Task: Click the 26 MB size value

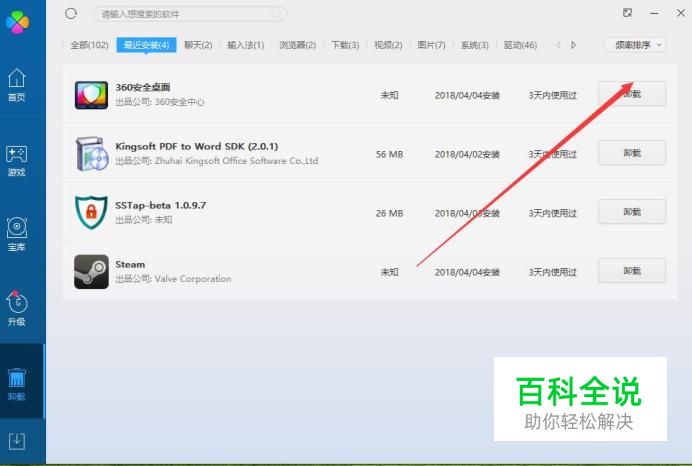Action: coord(389,214)
